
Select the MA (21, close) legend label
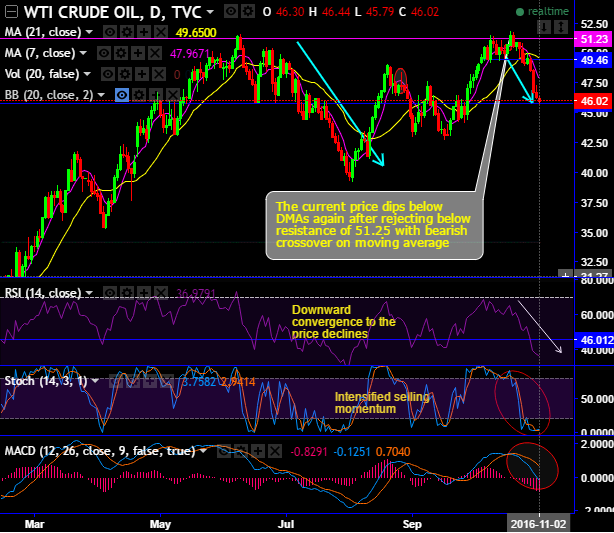click(x=43, y=32)
